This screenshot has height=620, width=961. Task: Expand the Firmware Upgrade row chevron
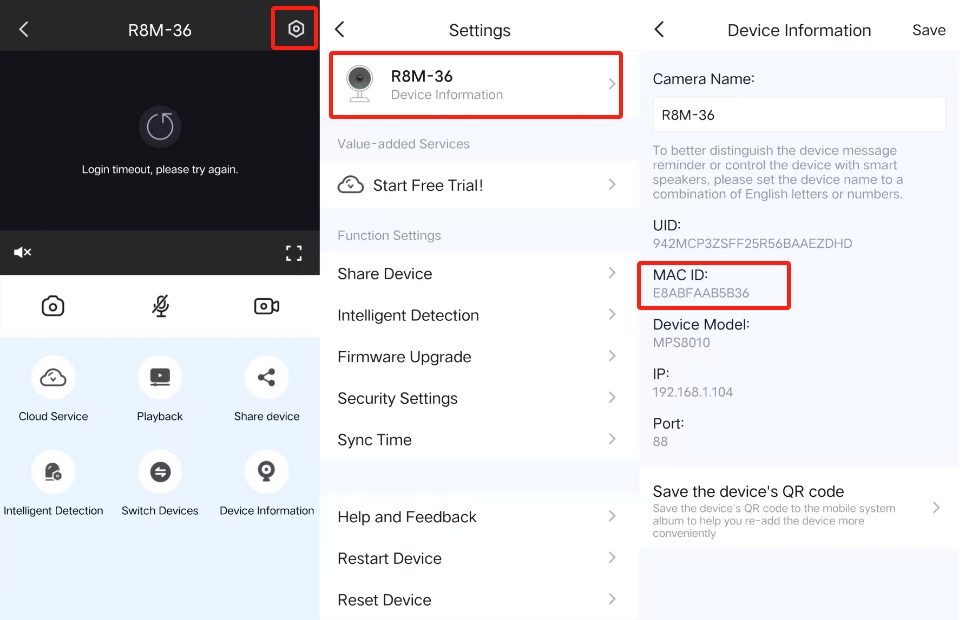point(612,356)
